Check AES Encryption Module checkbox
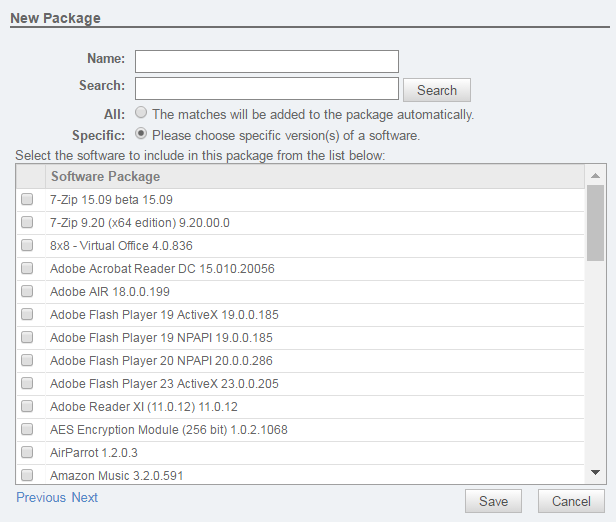The image size is (616, 522). (x=27, y=429)
